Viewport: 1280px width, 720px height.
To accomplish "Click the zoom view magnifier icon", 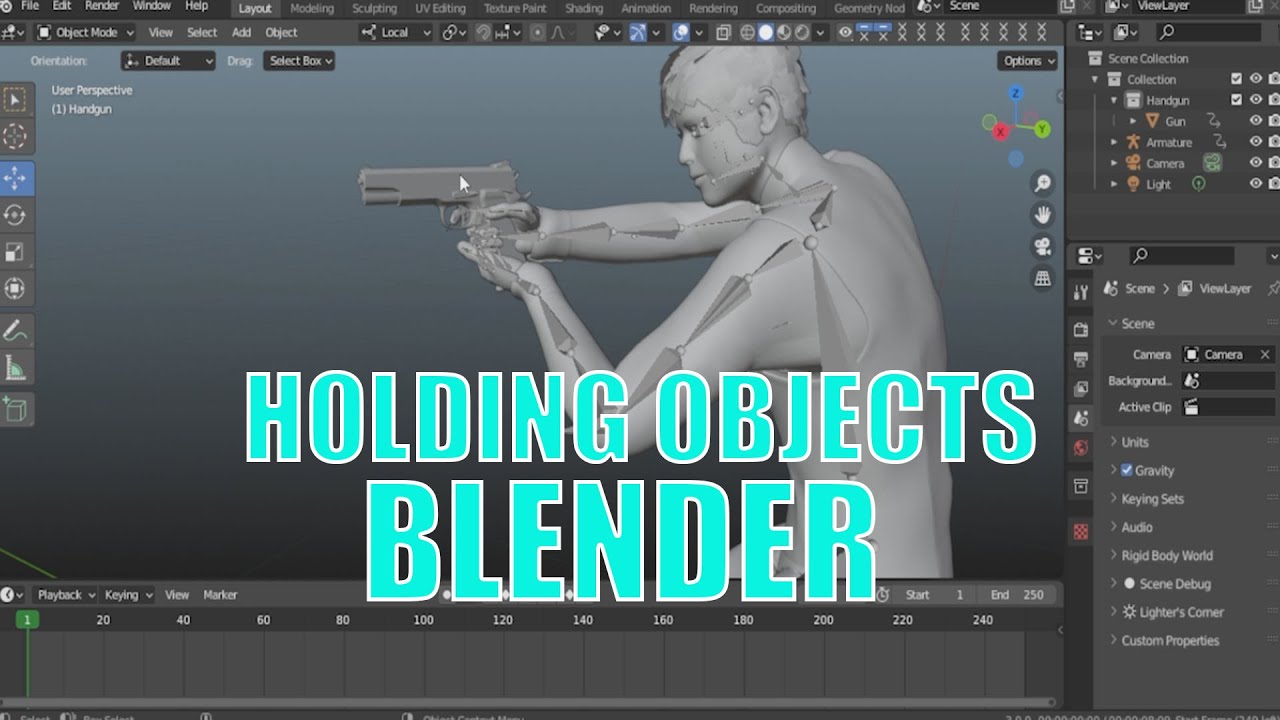I will point(1042,184).
